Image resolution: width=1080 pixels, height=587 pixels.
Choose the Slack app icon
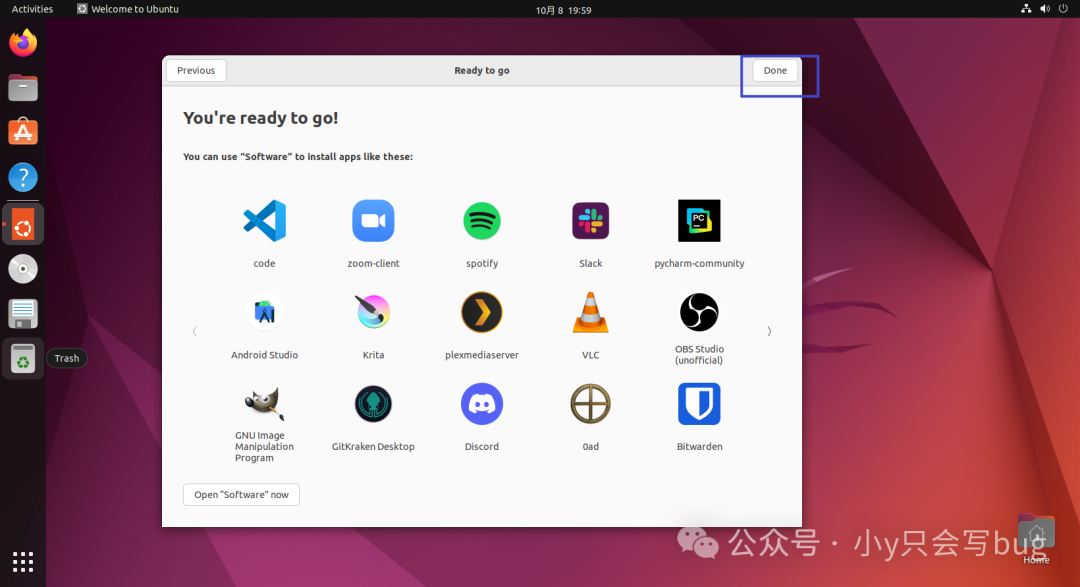(x=591, y=220)
